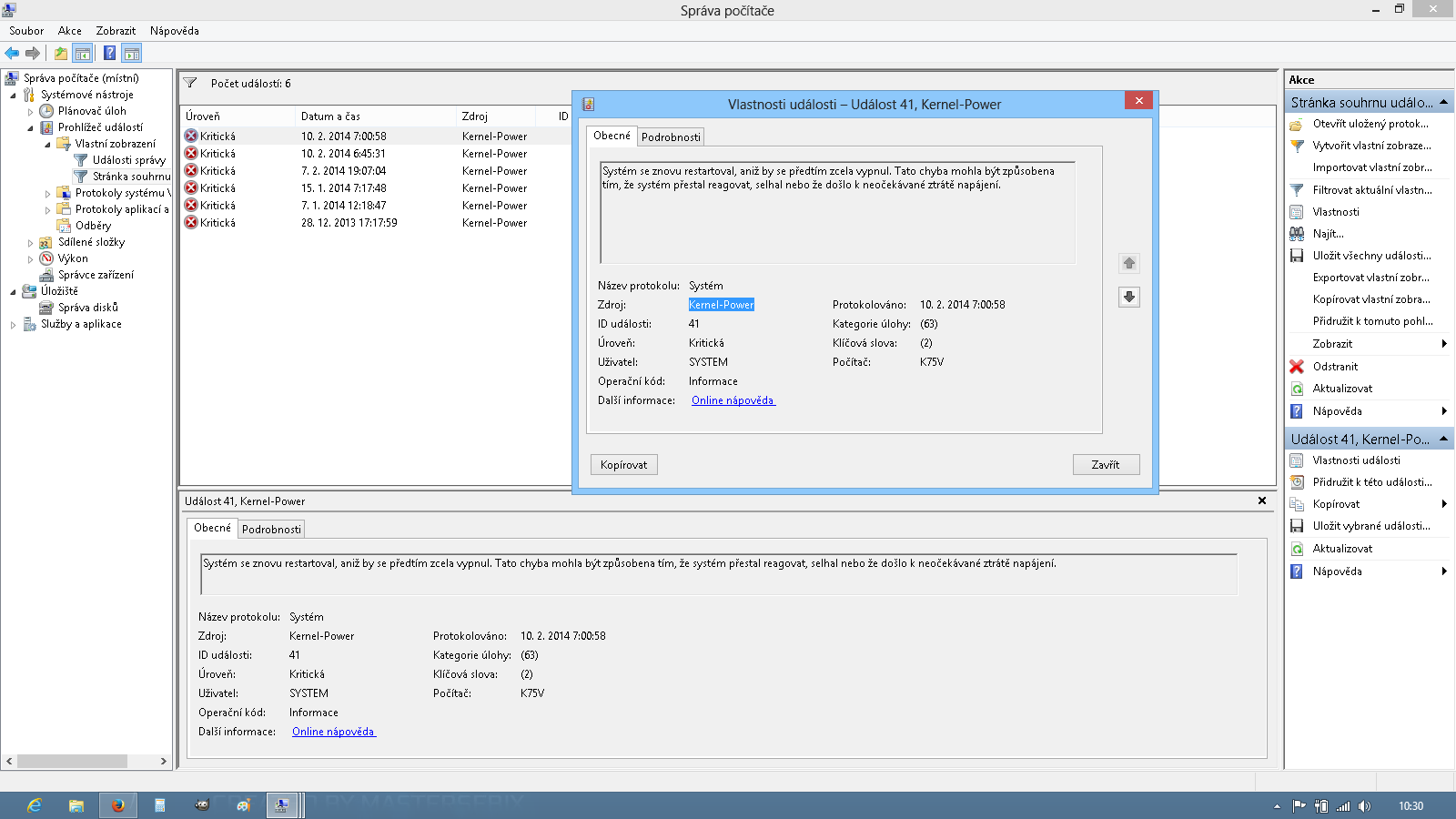Open Nápověda menu in menu bar

(x=175, y=31)
